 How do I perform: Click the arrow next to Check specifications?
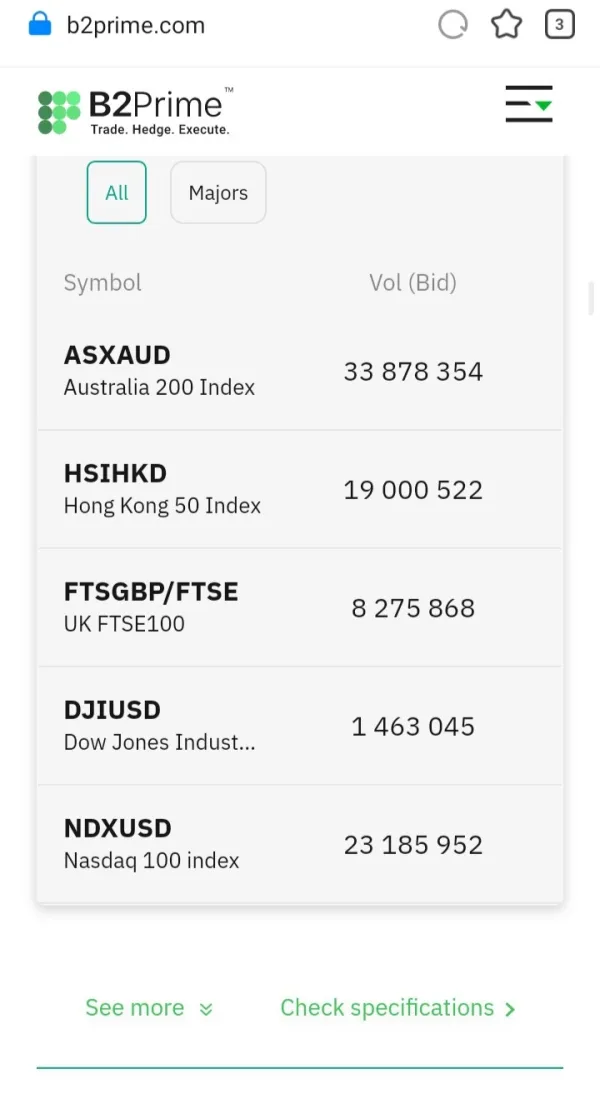coord(510,1010)
